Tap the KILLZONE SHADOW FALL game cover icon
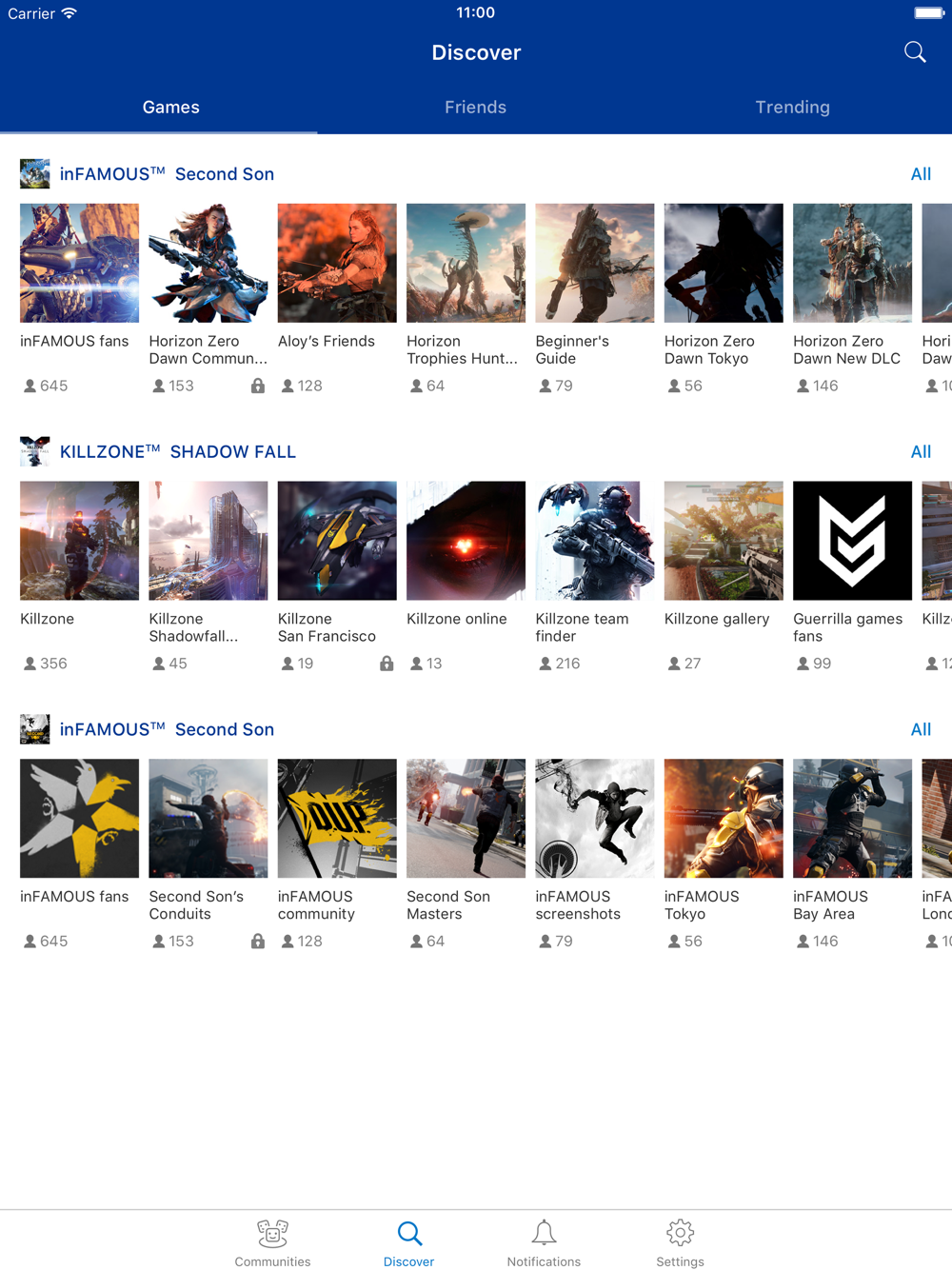Screen dimensions: 952x1270 (35, 451)
